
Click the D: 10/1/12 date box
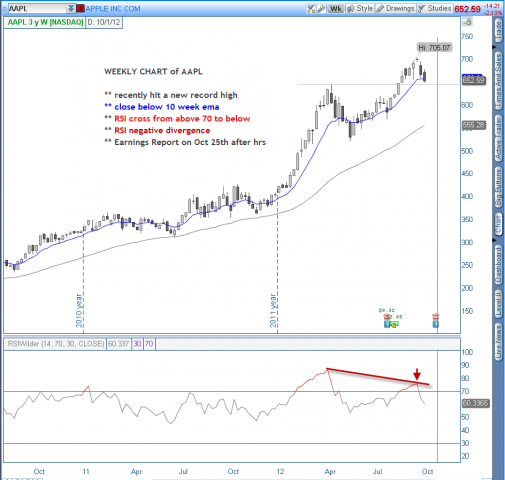click(104, 22)
